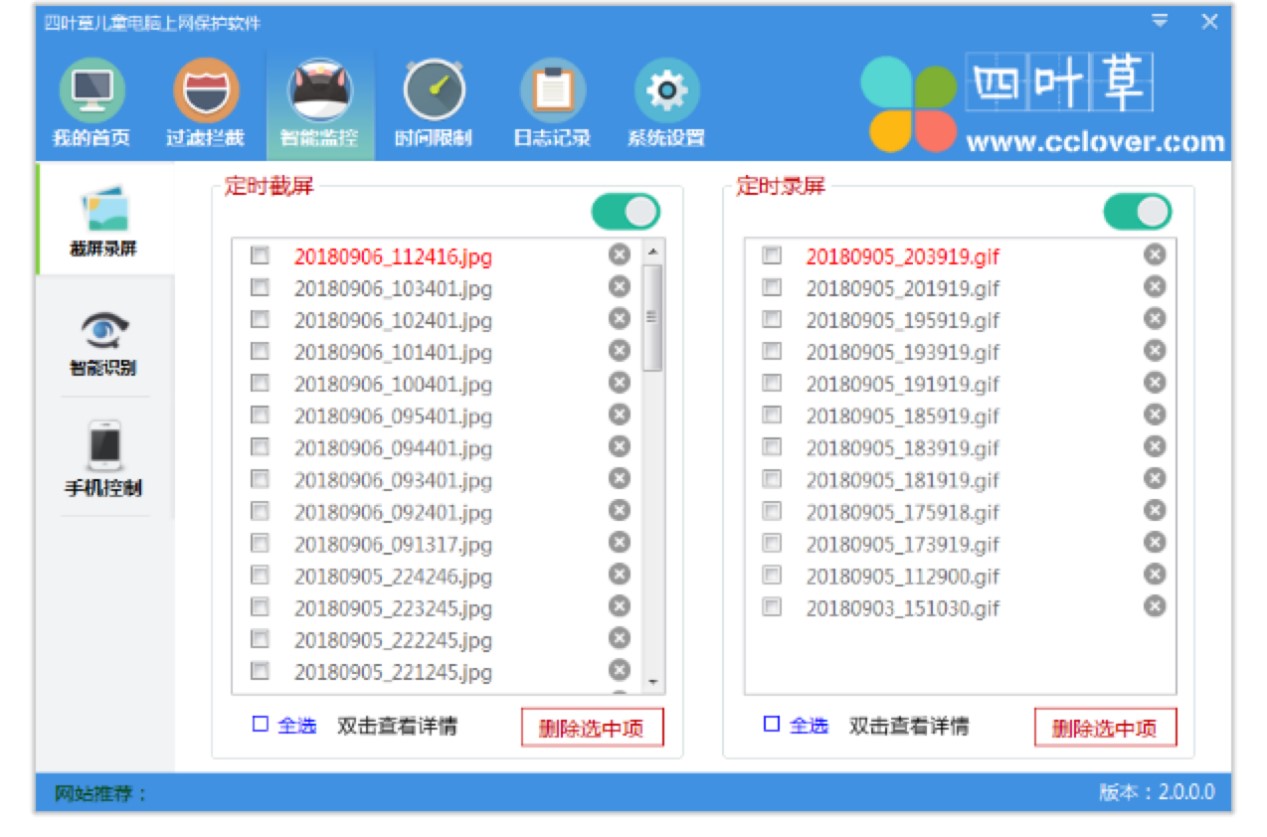Open the 时间限制 clock icon
This screenshot has width=1267, height=837.
[x=433, y=93]
